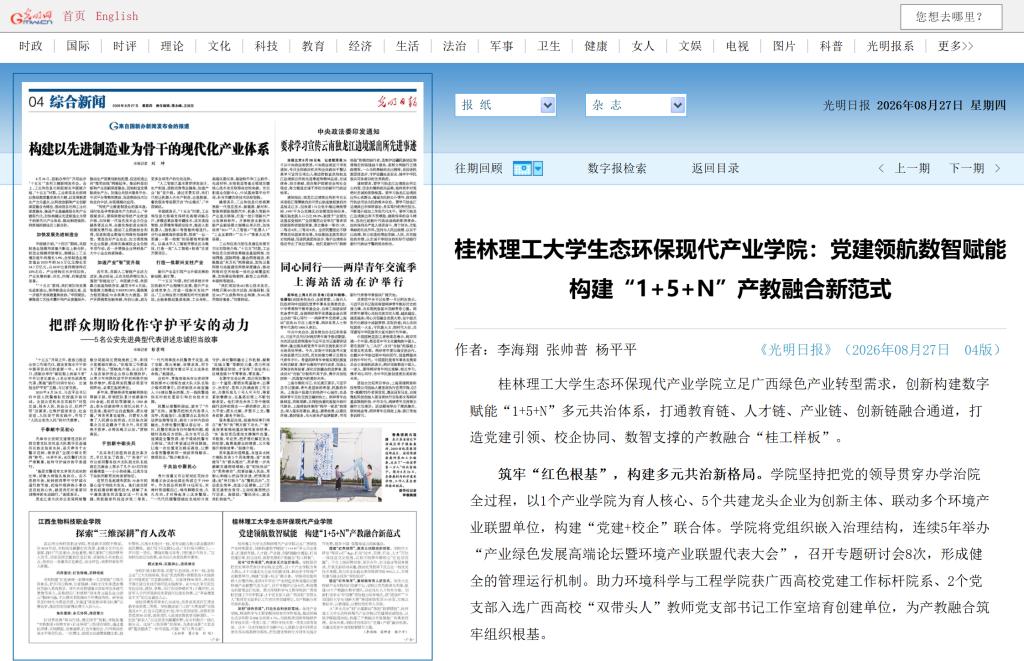
Task: Click 党建领航数智赋能 article on newspaper page
Action: click(319, 534)
